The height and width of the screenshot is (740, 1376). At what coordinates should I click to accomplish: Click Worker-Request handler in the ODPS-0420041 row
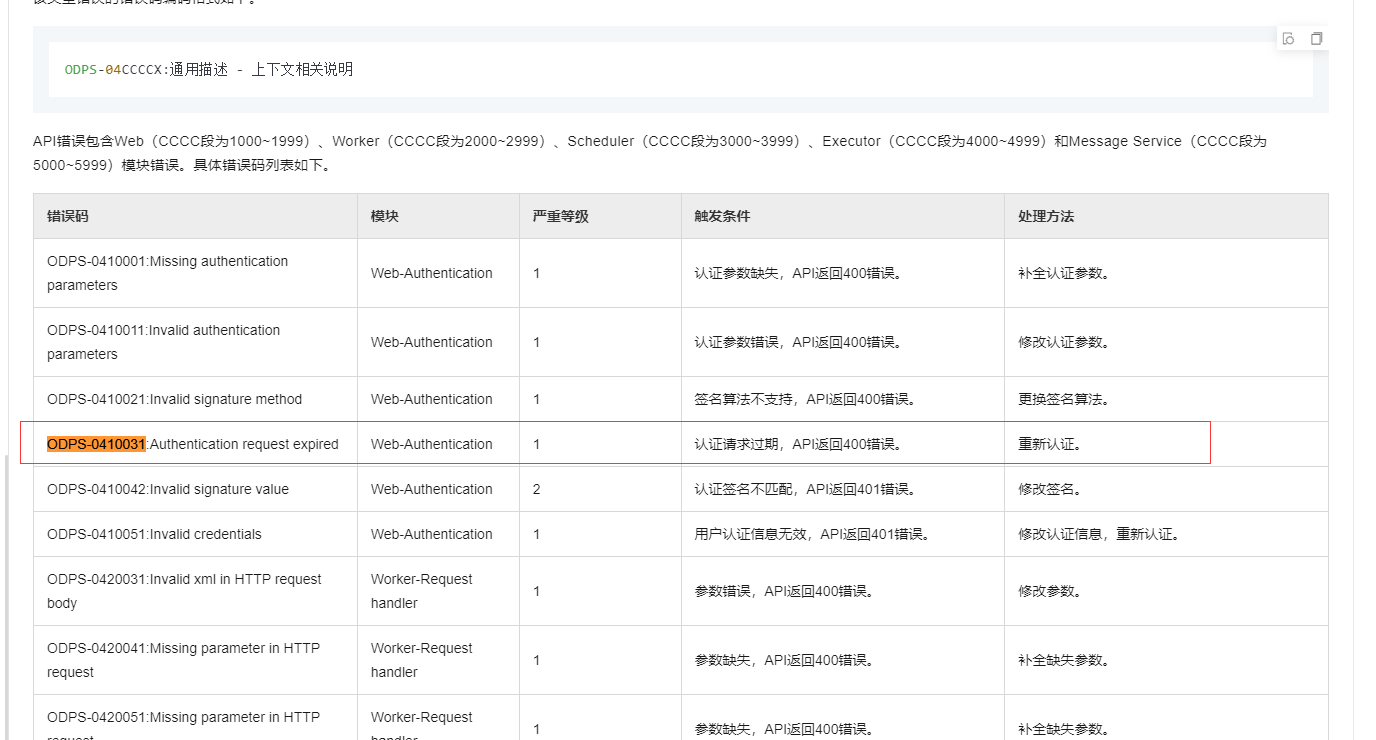click(x=422, y=660)
